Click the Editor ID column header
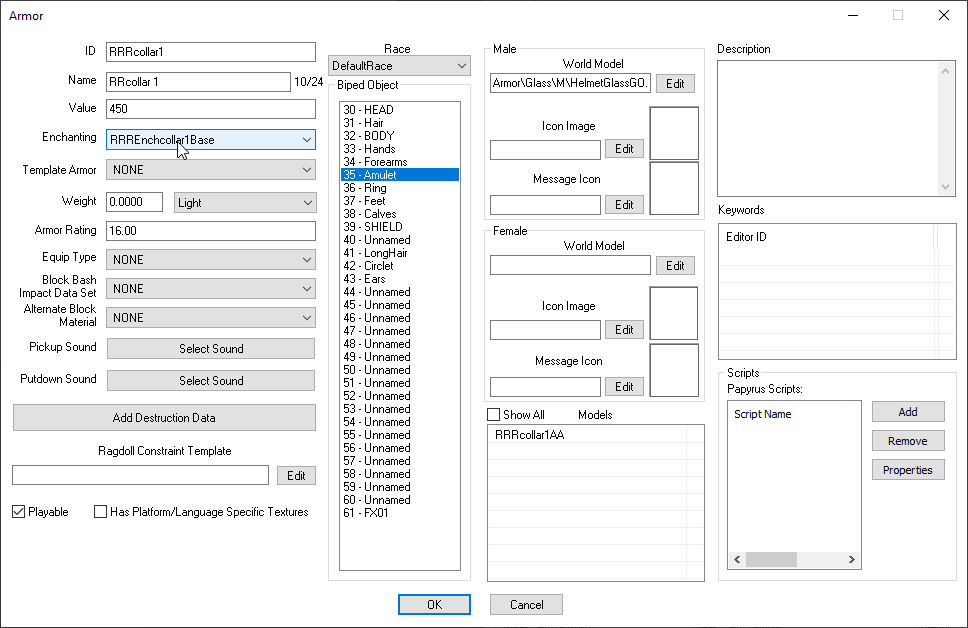 (827, 237)
